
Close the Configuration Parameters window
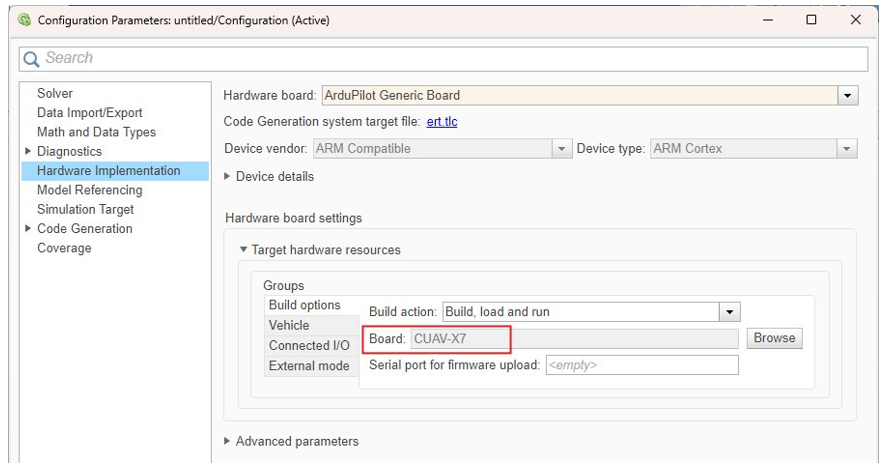[x=855, y=20]
